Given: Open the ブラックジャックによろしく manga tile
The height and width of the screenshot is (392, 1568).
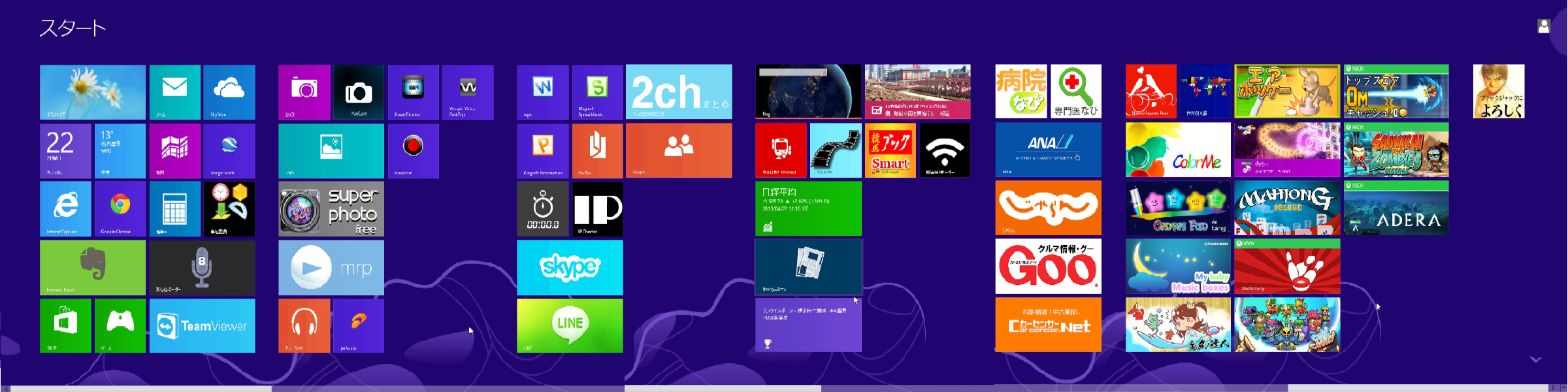Looking at the screenshot, I should pyautogui.click(x=1499, y=91).
